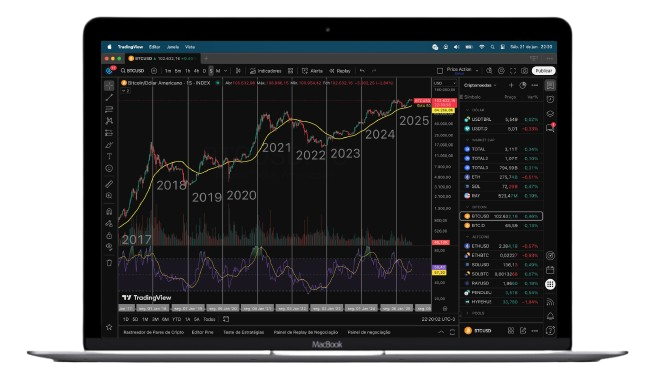Open the watchlist three-dots menu
Viewport: 666px width, 375px height.
pos(535,85)
